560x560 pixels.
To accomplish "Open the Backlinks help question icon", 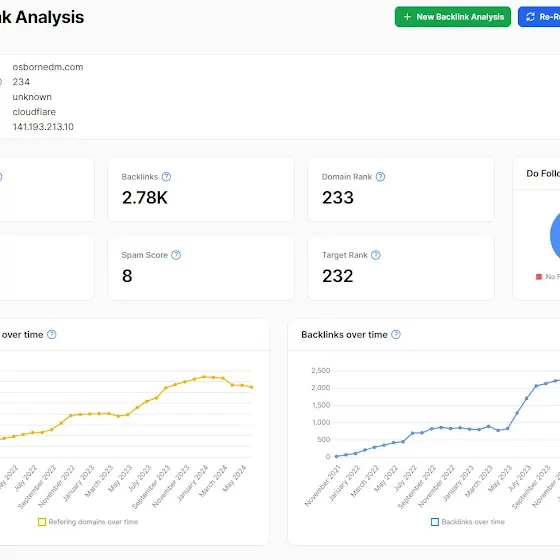I will point(166,177).
